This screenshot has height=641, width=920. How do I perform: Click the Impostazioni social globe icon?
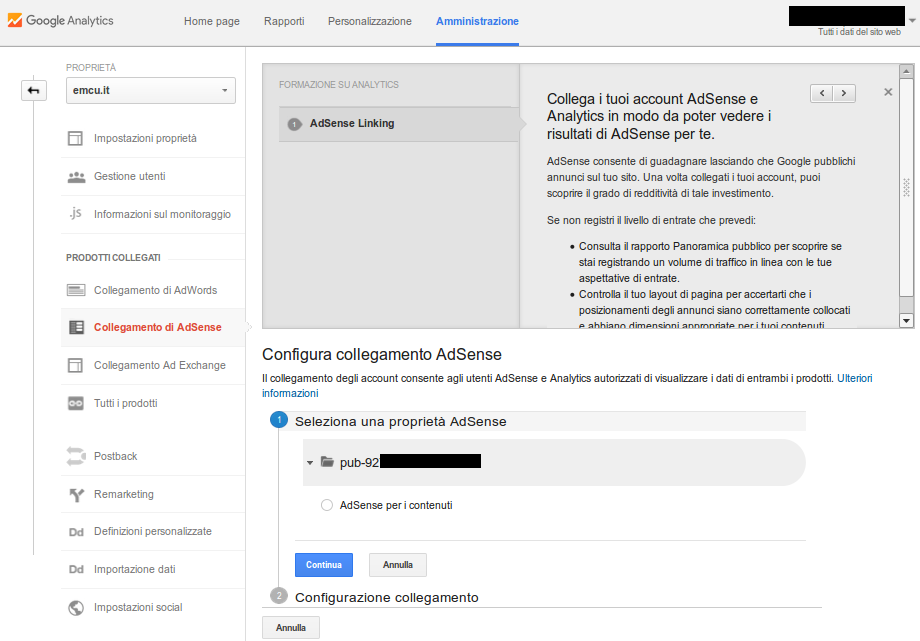76,608
